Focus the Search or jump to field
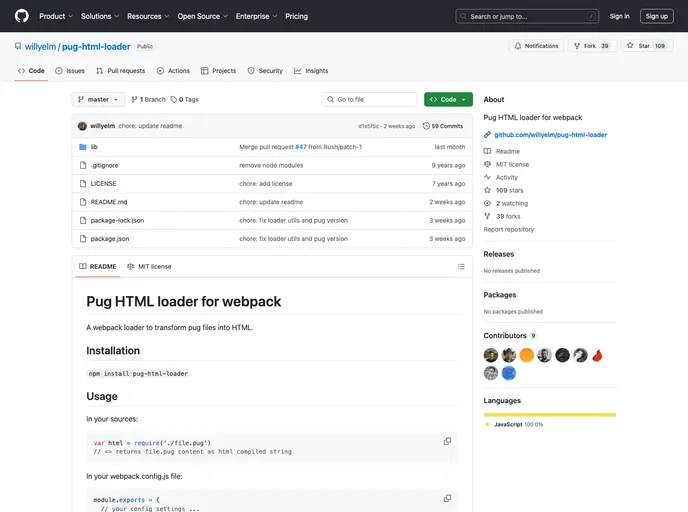This screenshot has height=512, width=688. click(527, 16)
